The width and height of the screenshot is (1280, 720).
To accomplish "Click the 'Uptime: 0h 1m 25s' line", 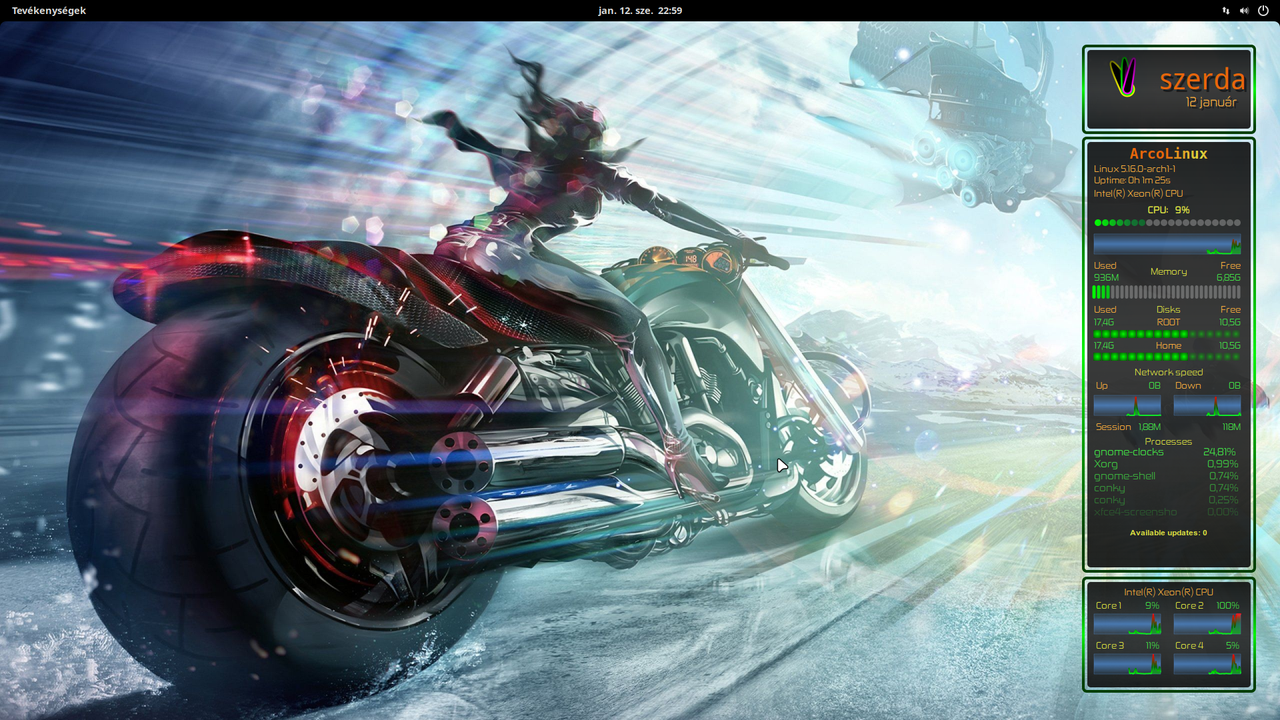I will pos(1132,180).
